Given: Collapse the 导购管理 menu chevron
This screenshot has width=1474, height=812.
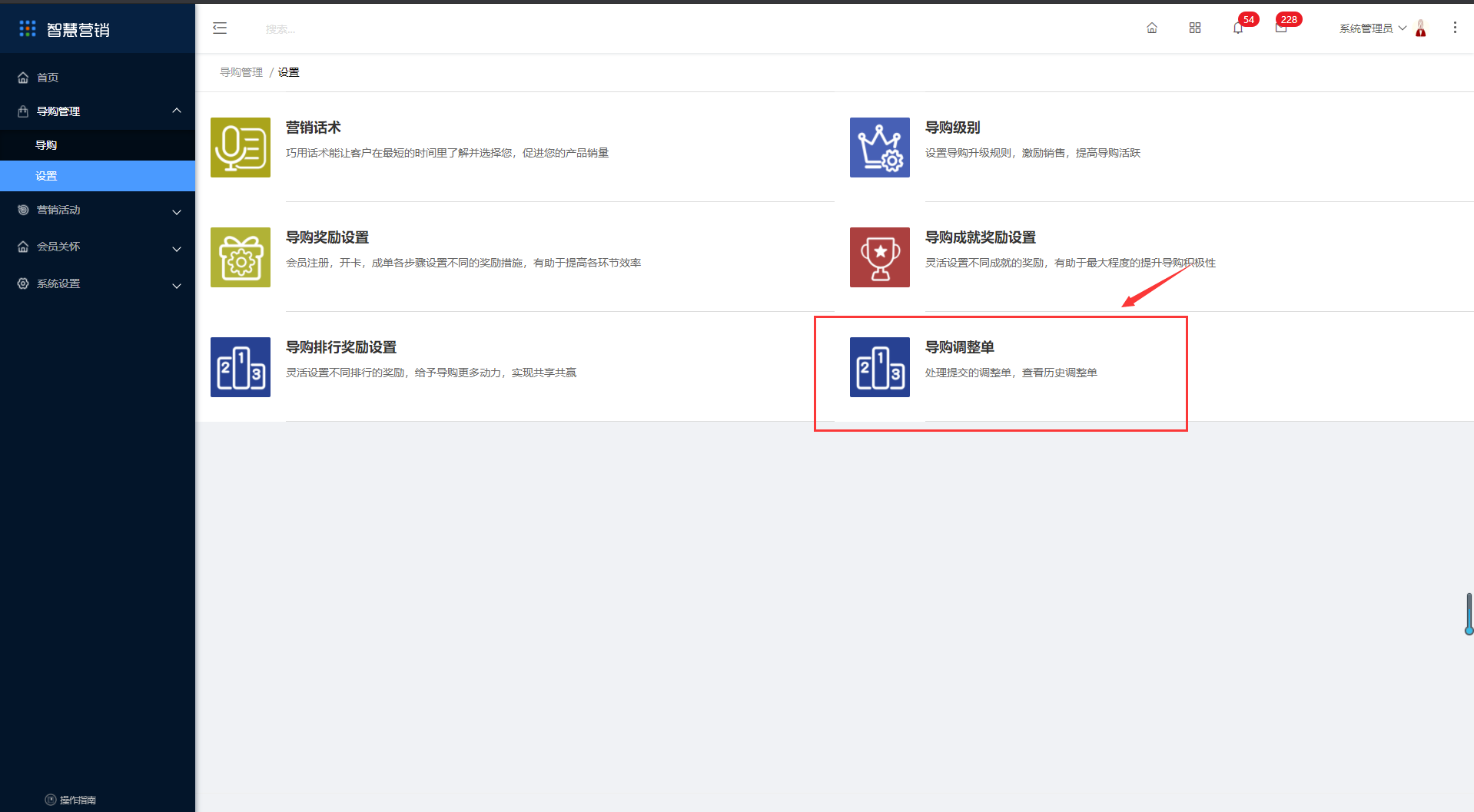Looking at the screenshot, I should point(177,111).
